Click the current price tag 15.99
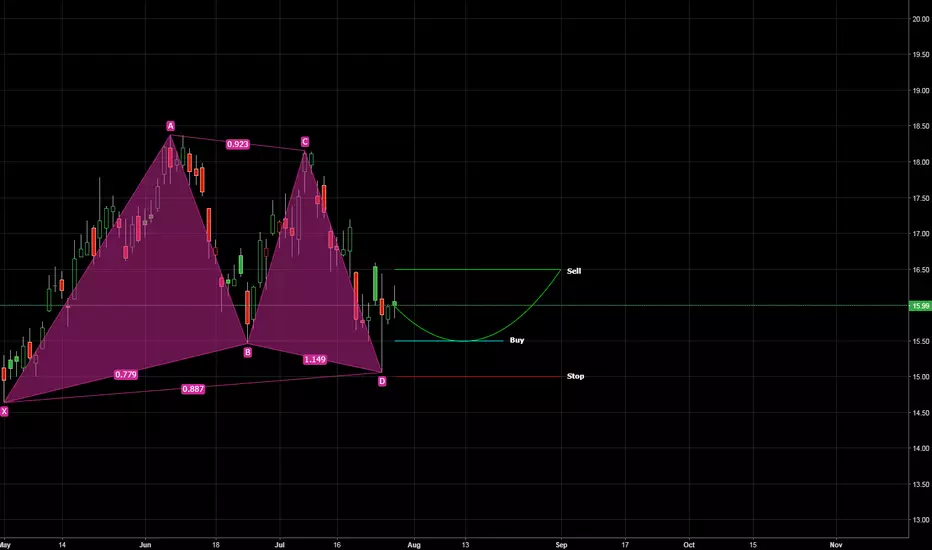The height and width of the screenshot is (550, 932). pos(920,306)
